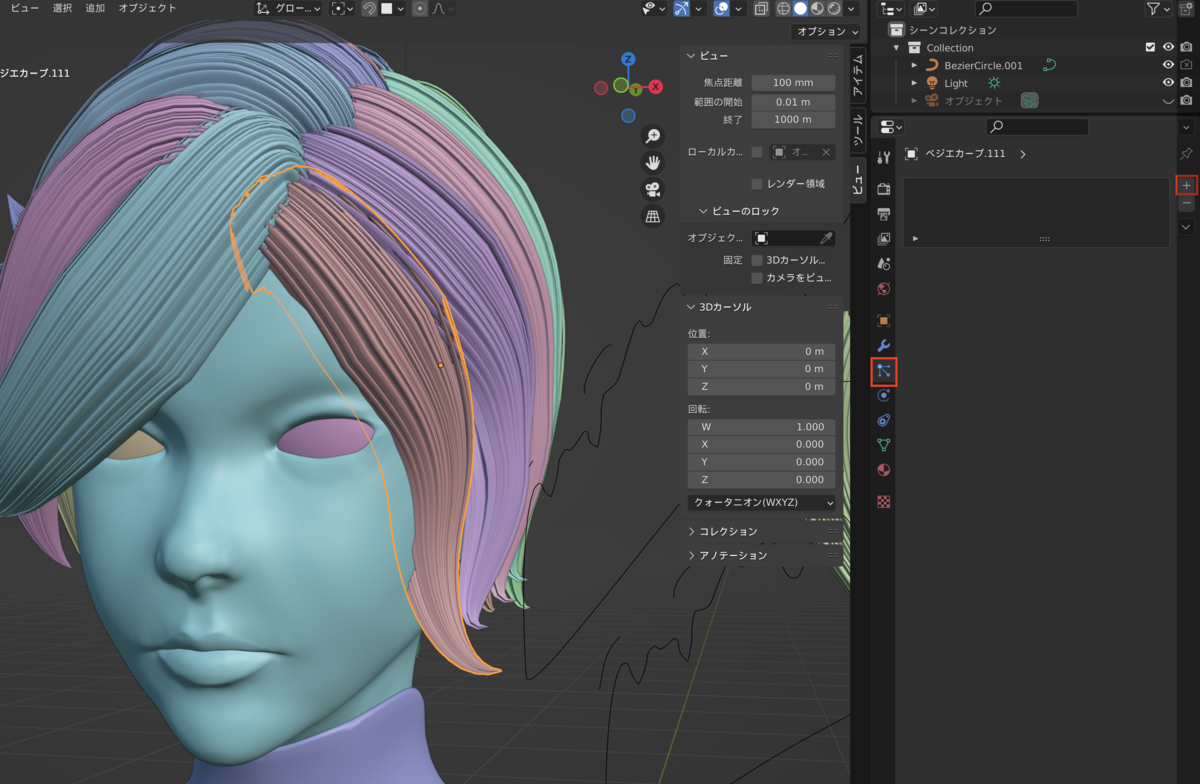The image size is (1200, 784).
Task: Open the ビュー menu in header
Action: [x=24, y=8]
